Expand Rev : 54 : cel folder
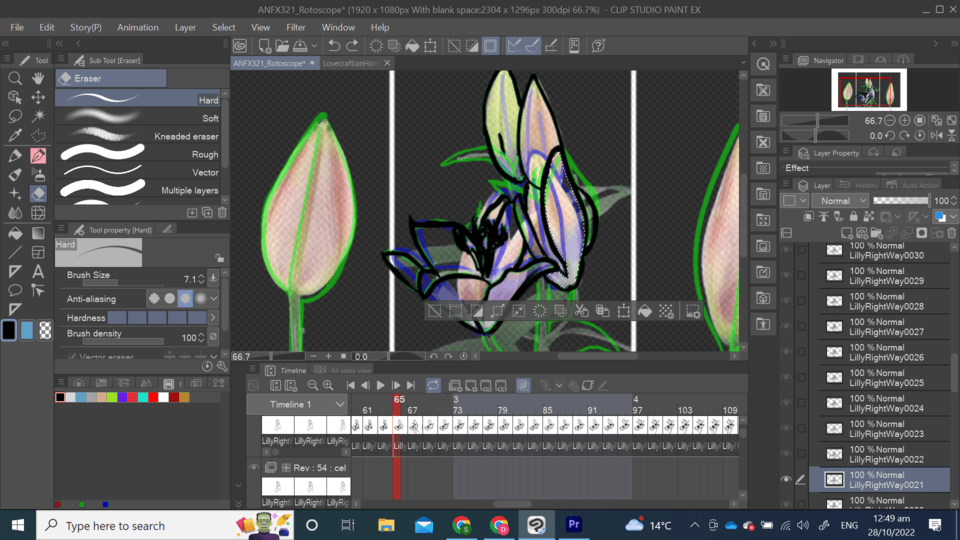 click(286, 468)
